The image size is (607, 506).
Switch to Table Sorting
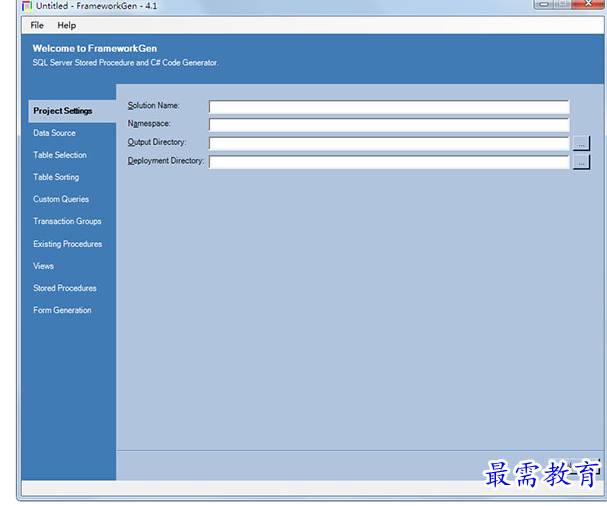[x=56, y=177]
